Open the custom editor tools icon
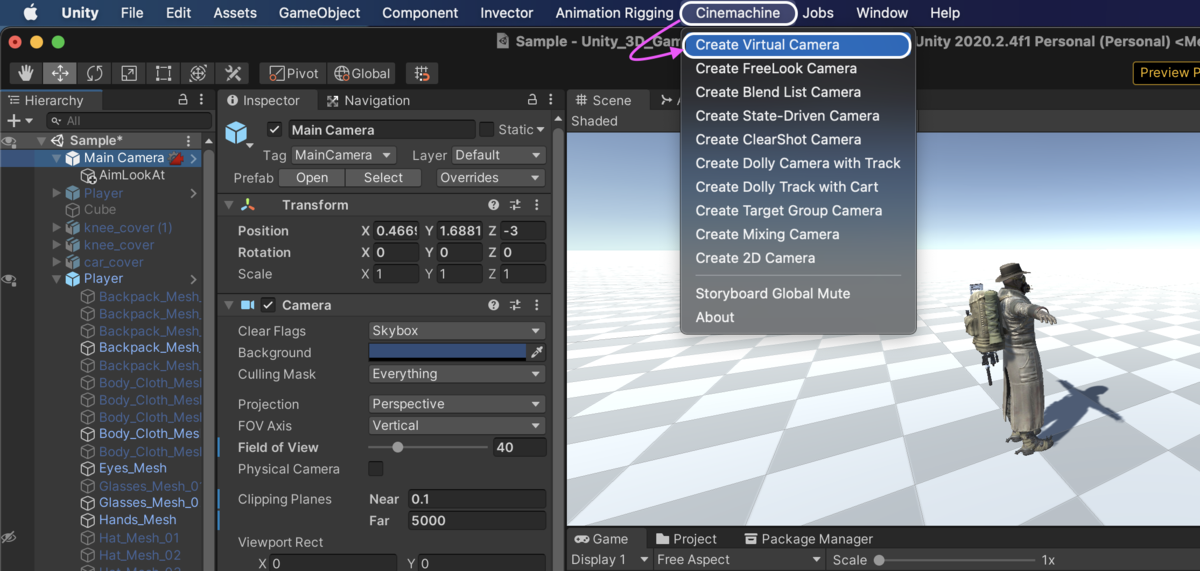 (x=233, y=73)
